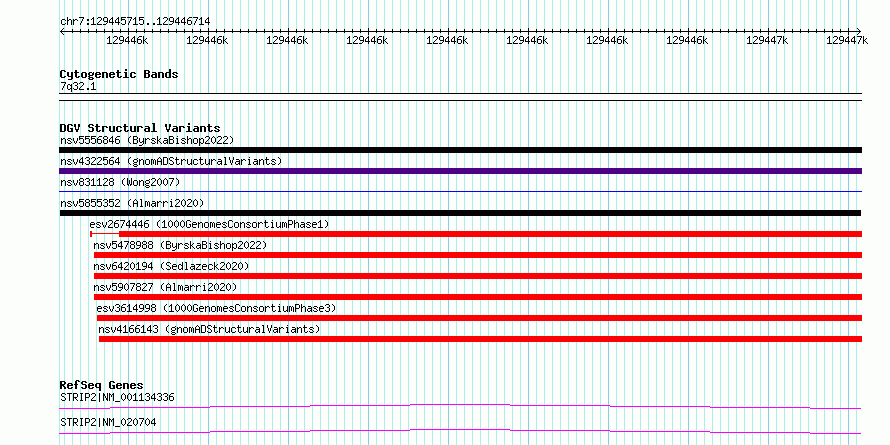Select the black bar for nsv5855352
The width and height of the screenshot is (890, 445).
460,213
